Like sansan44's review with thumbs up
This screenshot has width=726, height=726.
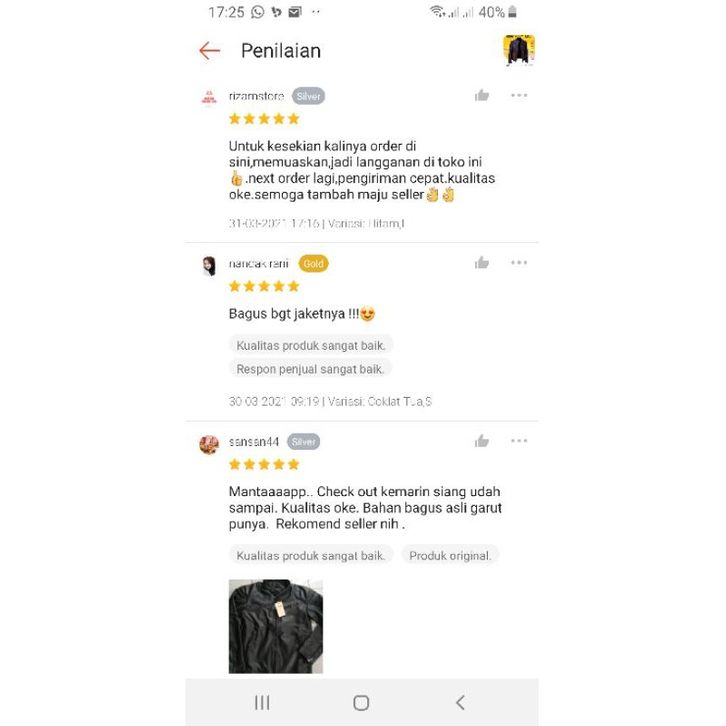[482, 441]
